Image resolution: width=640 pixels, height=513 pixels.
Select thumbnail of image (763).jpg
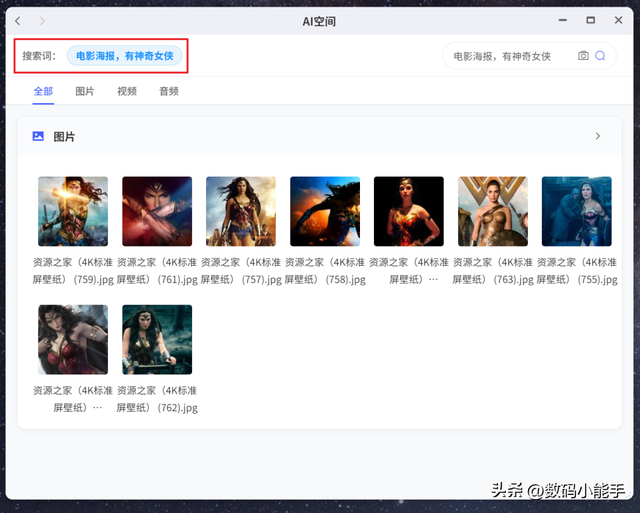coord(493,211)
